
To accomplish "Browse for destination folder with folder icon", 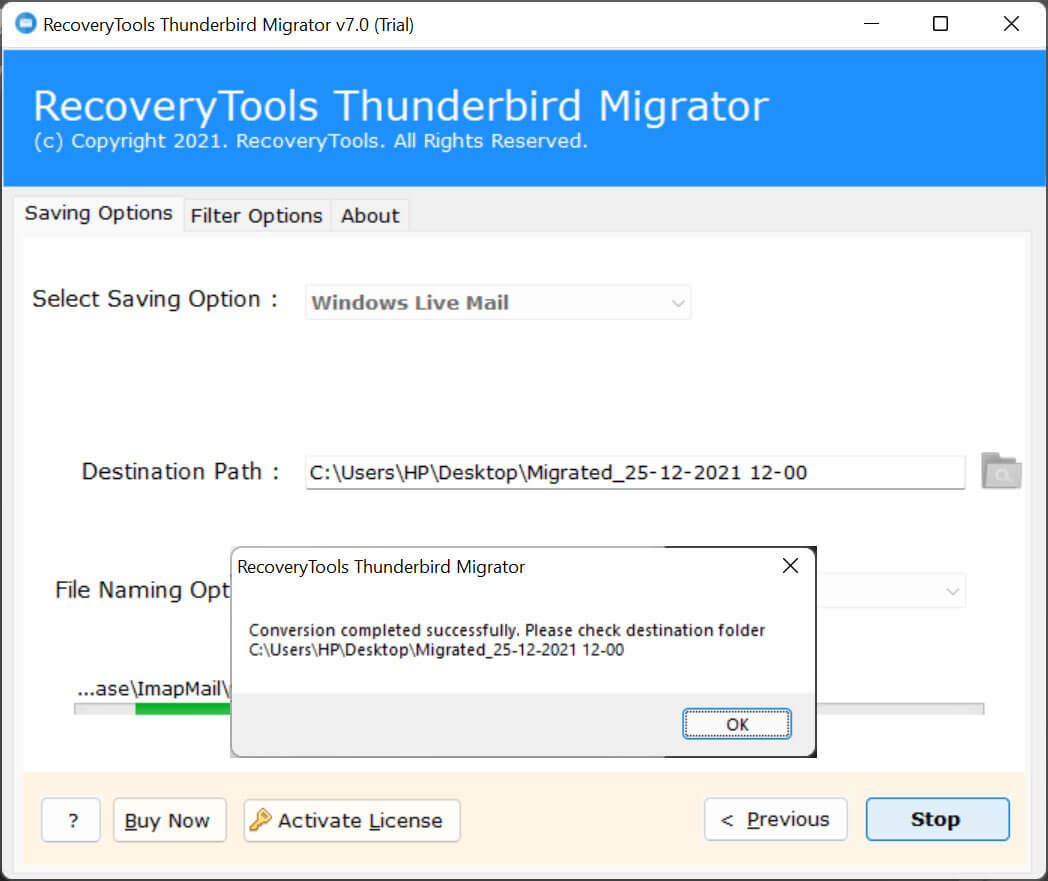I will [x=1001, y=471].
